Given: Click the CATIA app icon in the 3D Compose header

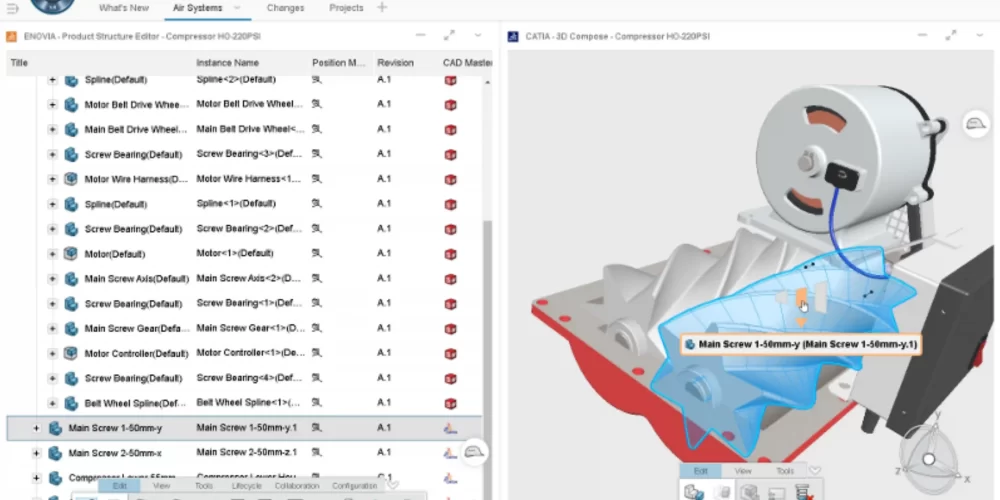Looking at the screenshot, I should pyautogui.click(x=513, y=36).
